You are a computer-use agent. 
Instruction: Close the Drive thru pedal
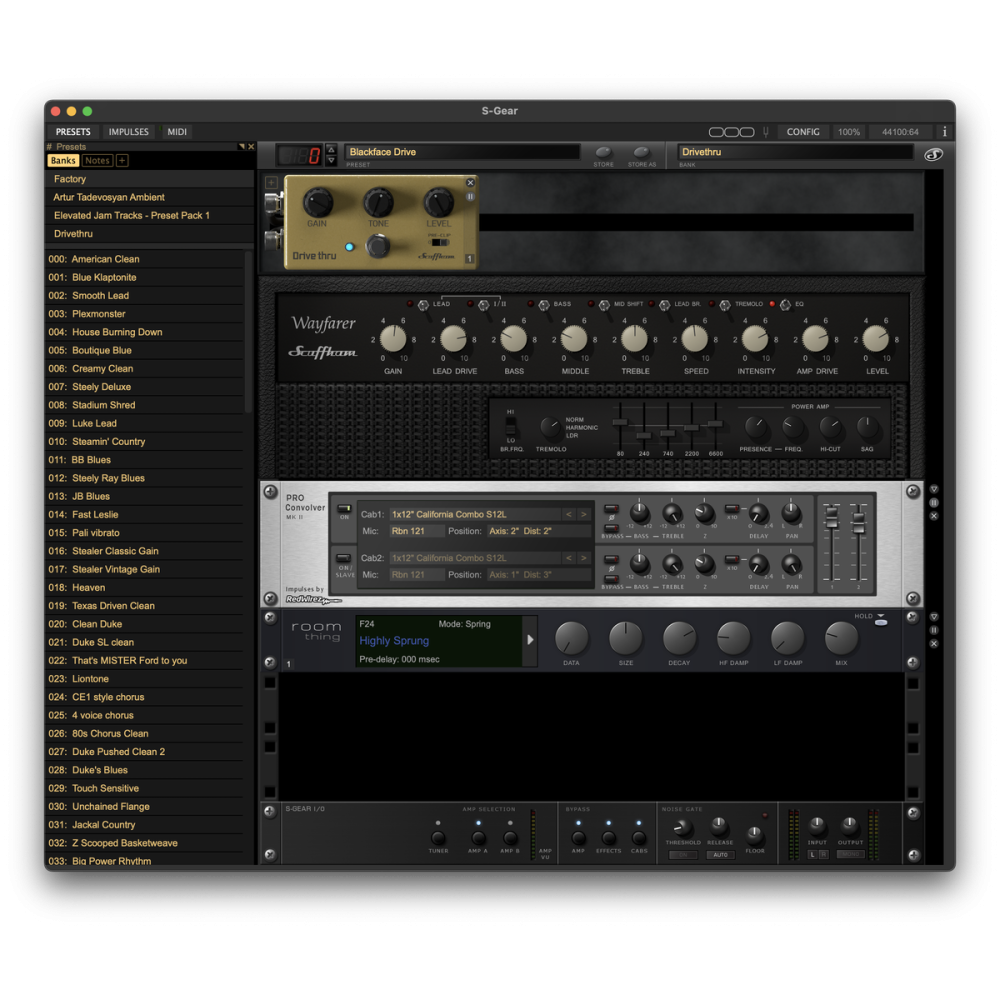point(470,183)
